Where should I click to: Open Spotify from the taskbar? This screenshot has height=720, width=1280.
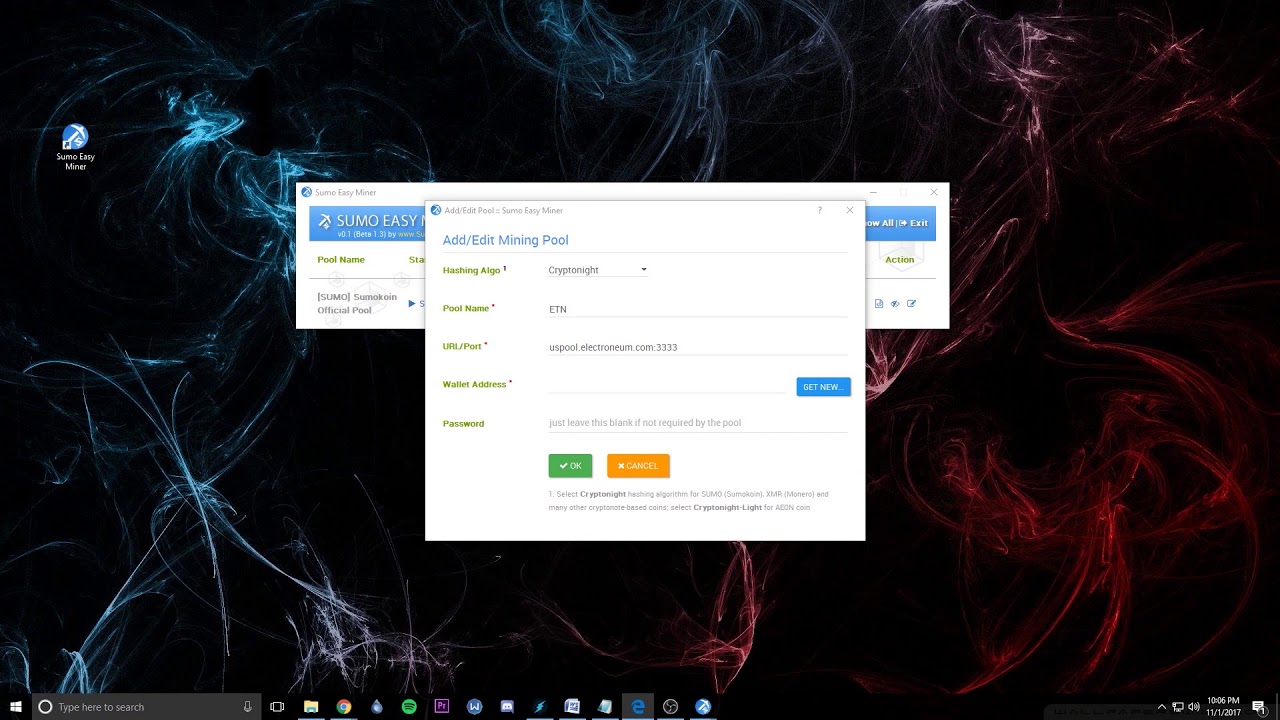tap(409, 707)
